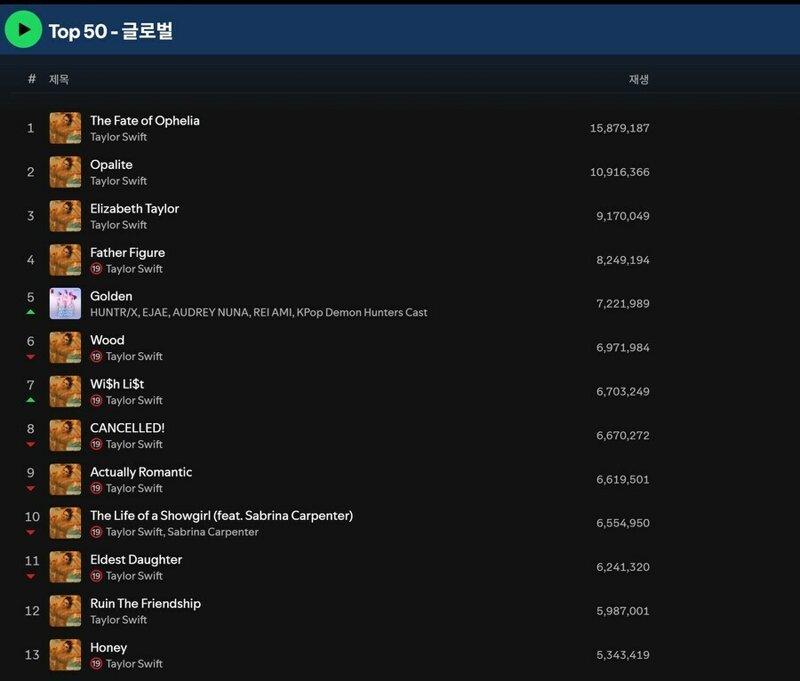Open the track Wi$h Li$t
This screenshot has width=800, height=681.
pyautogui.click(x=117, y=384)
